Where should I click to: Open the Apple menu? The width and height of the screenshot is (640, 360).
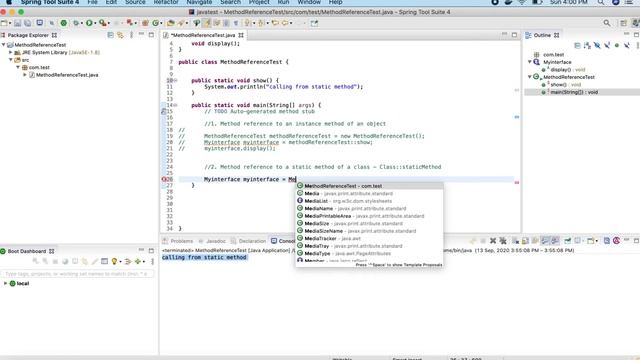point(9,2)
